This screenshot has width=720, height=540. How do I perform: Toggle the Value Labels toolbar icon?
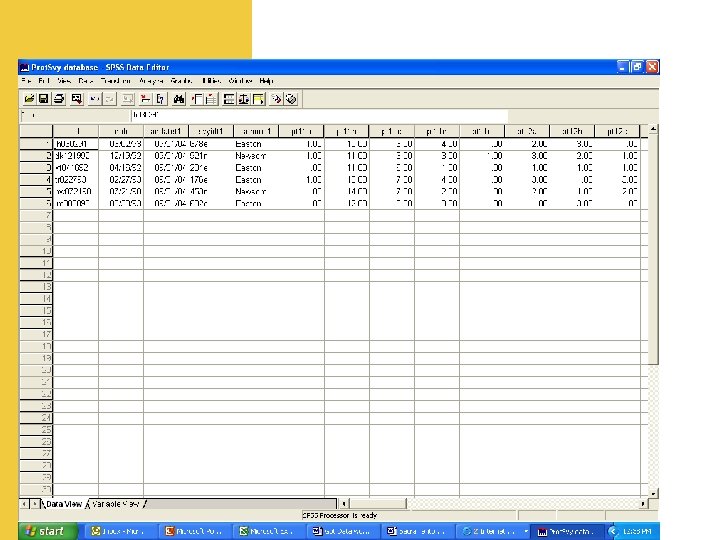coord(276,99)
